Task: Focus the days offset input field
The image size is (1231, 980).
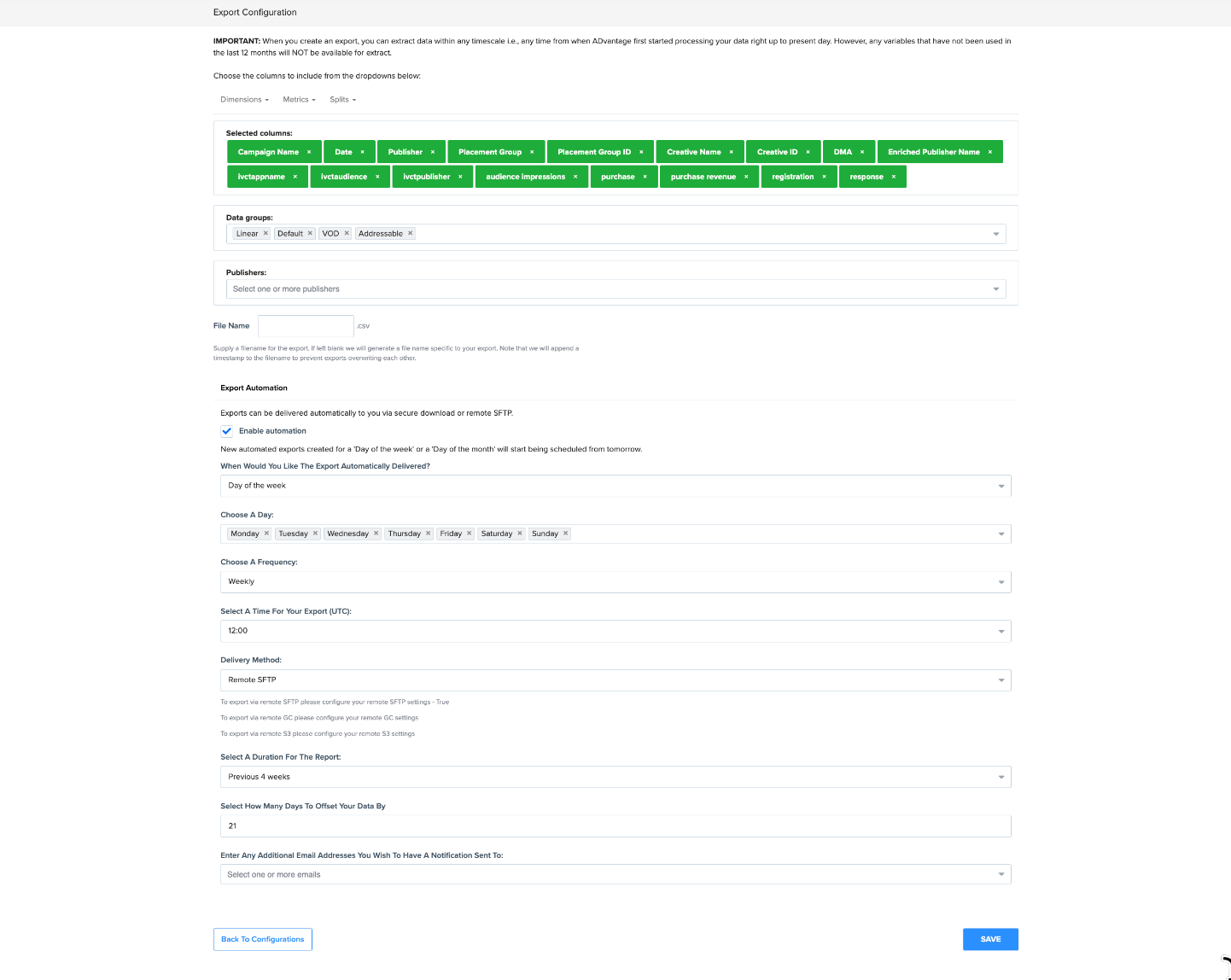Action: pos(615,826)
